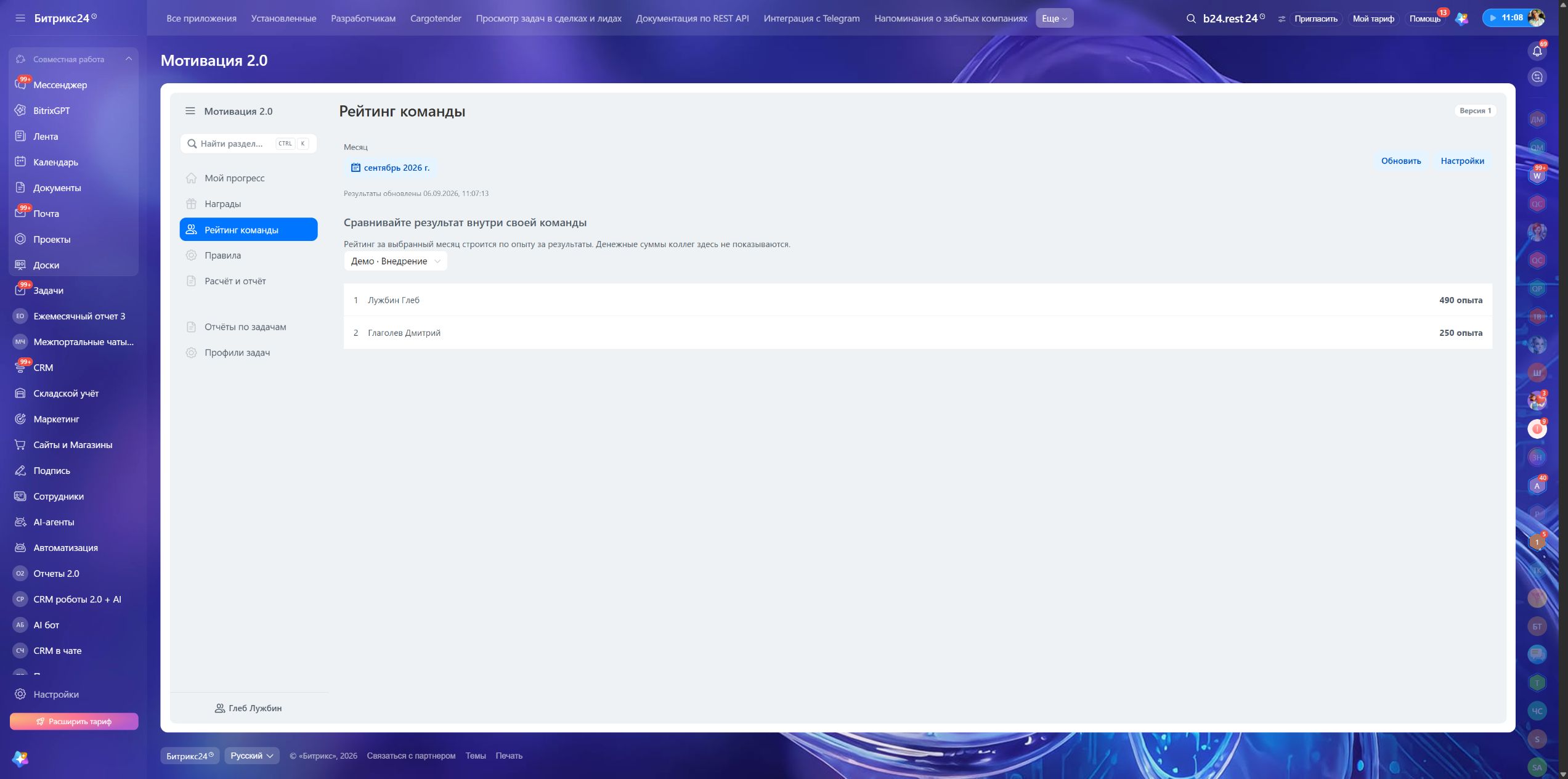
Task: Open Документация по REST API tab
Action: tap(693, 18)
